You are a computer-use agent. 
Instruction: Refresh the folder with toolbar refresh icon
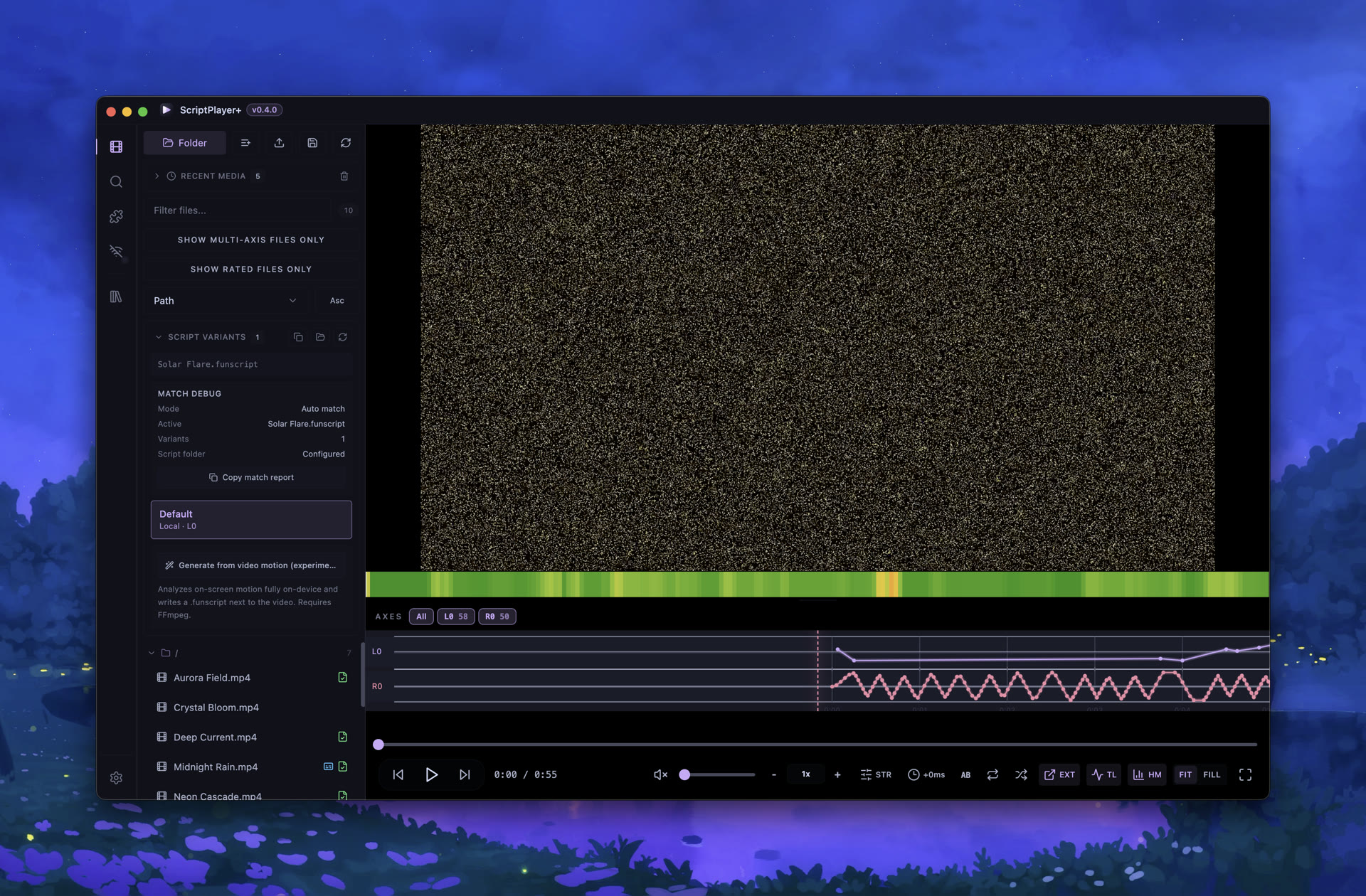[346, 143]
